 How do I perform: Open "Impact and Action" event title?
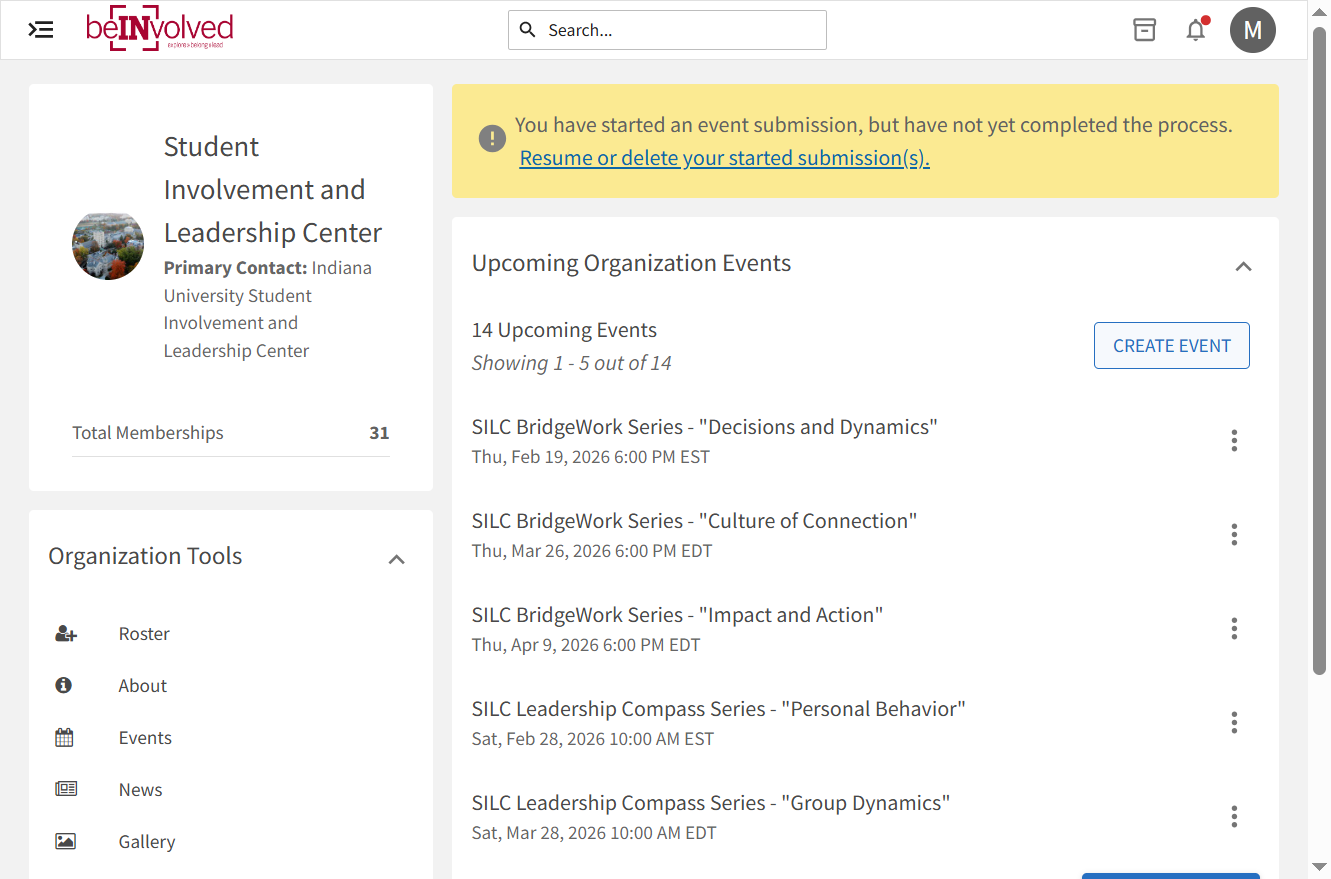[678, 615]
